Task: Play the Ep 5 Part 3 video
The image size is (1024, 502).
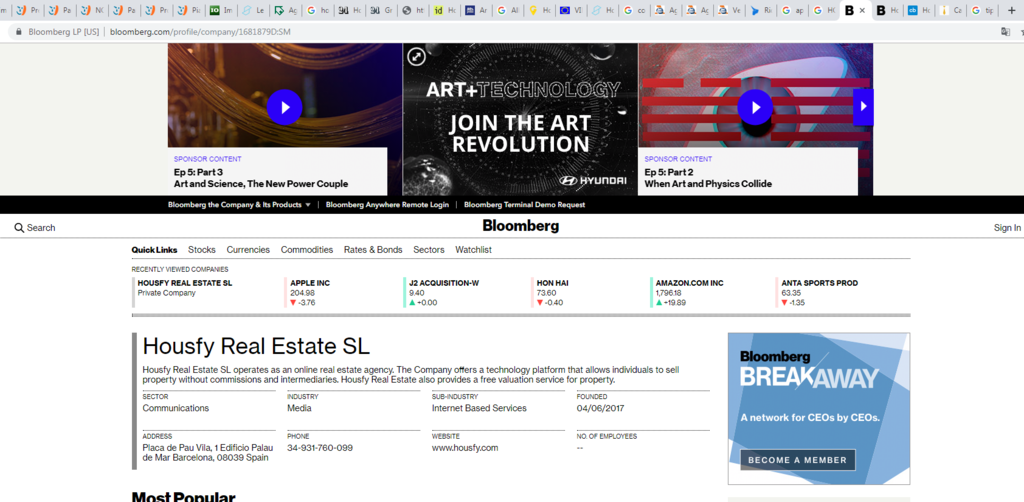Action: click(x=284, y=107)
